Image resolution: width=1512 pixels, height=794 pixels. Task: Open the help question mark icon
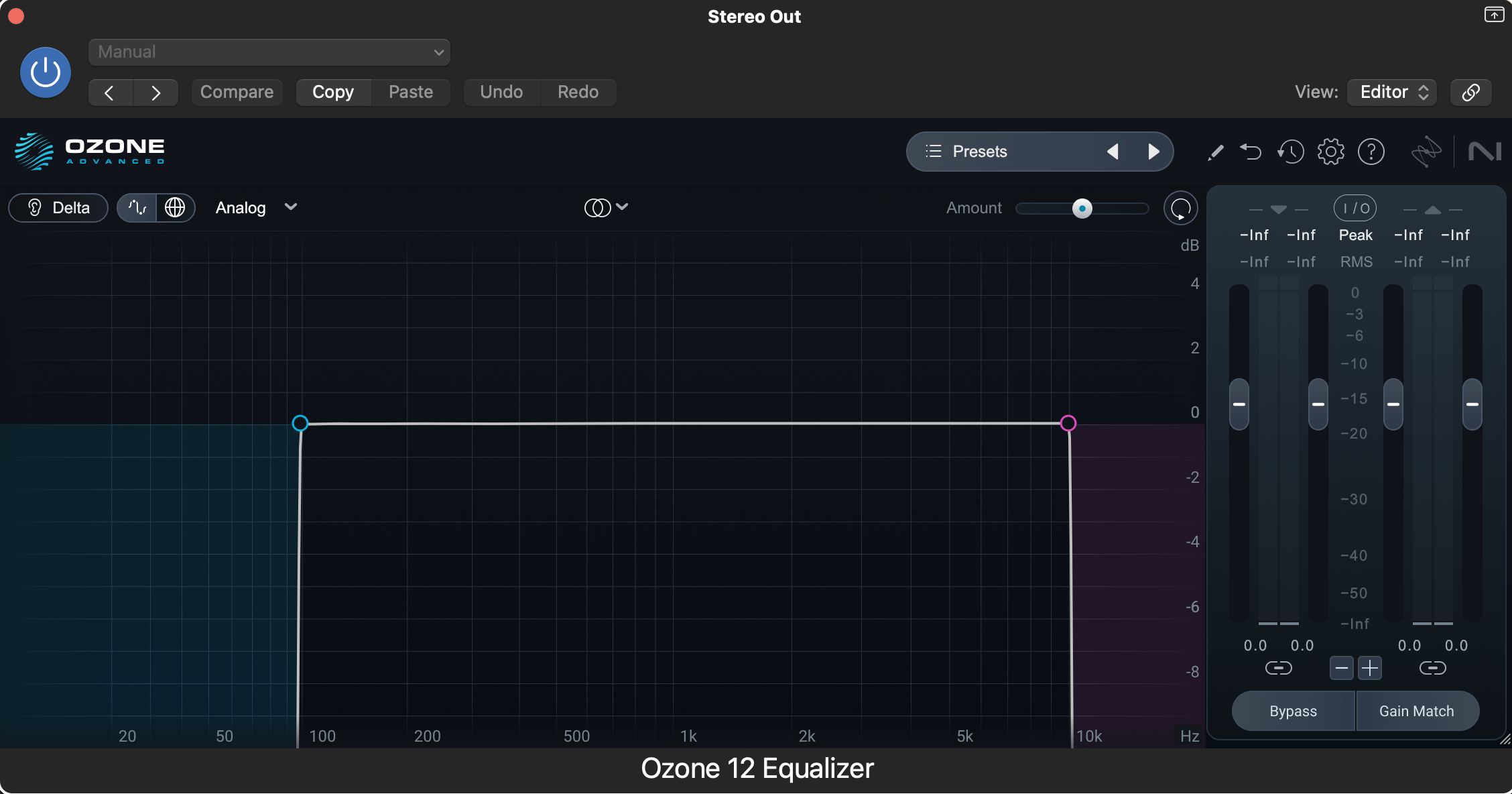(1371, 152)
